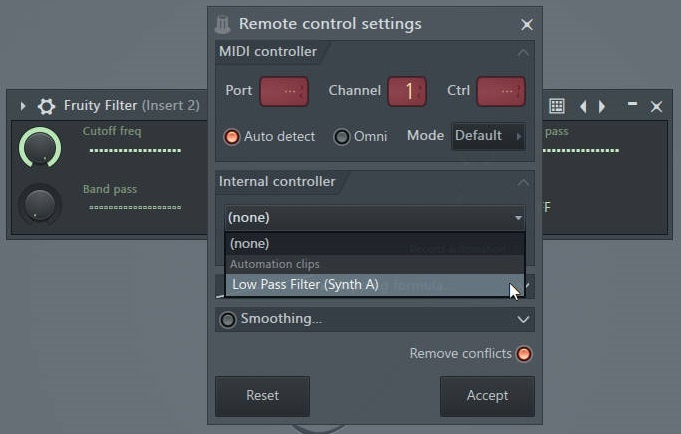Click the Port number field

click(284, 91)
